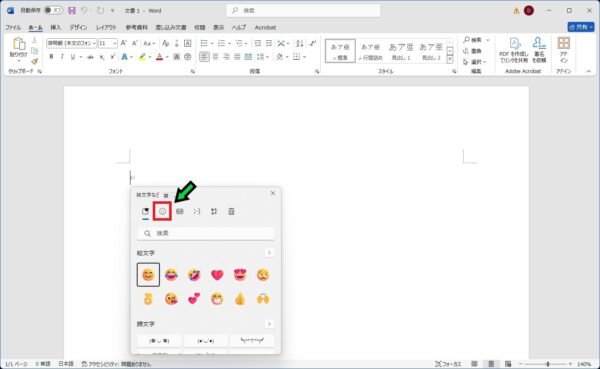Toggle the AutoSave switch
The height and width of the screenshot is (369, 600).
click(53, 10)
